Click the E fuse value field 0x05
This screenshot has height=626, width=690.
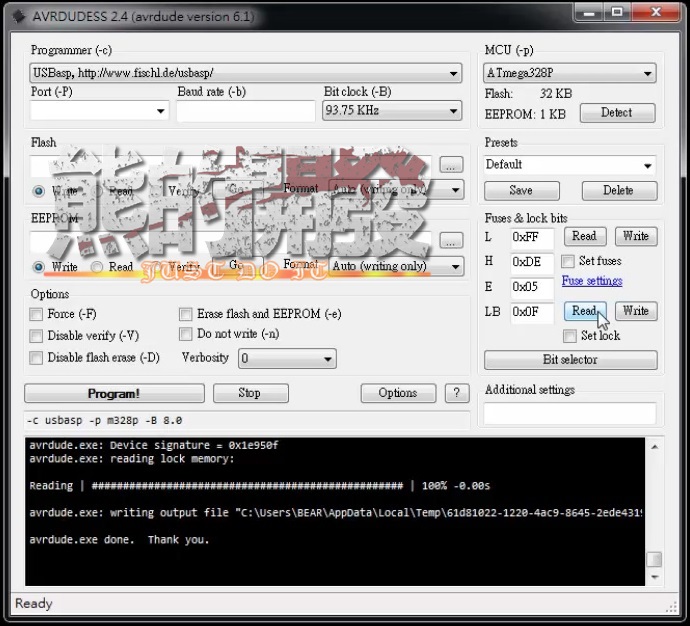[532, 287]
